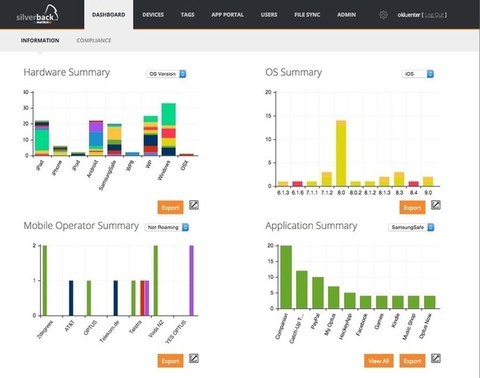
Task: Edit the Application Summary with the pencil icon
Action: [x=436, y=358]
